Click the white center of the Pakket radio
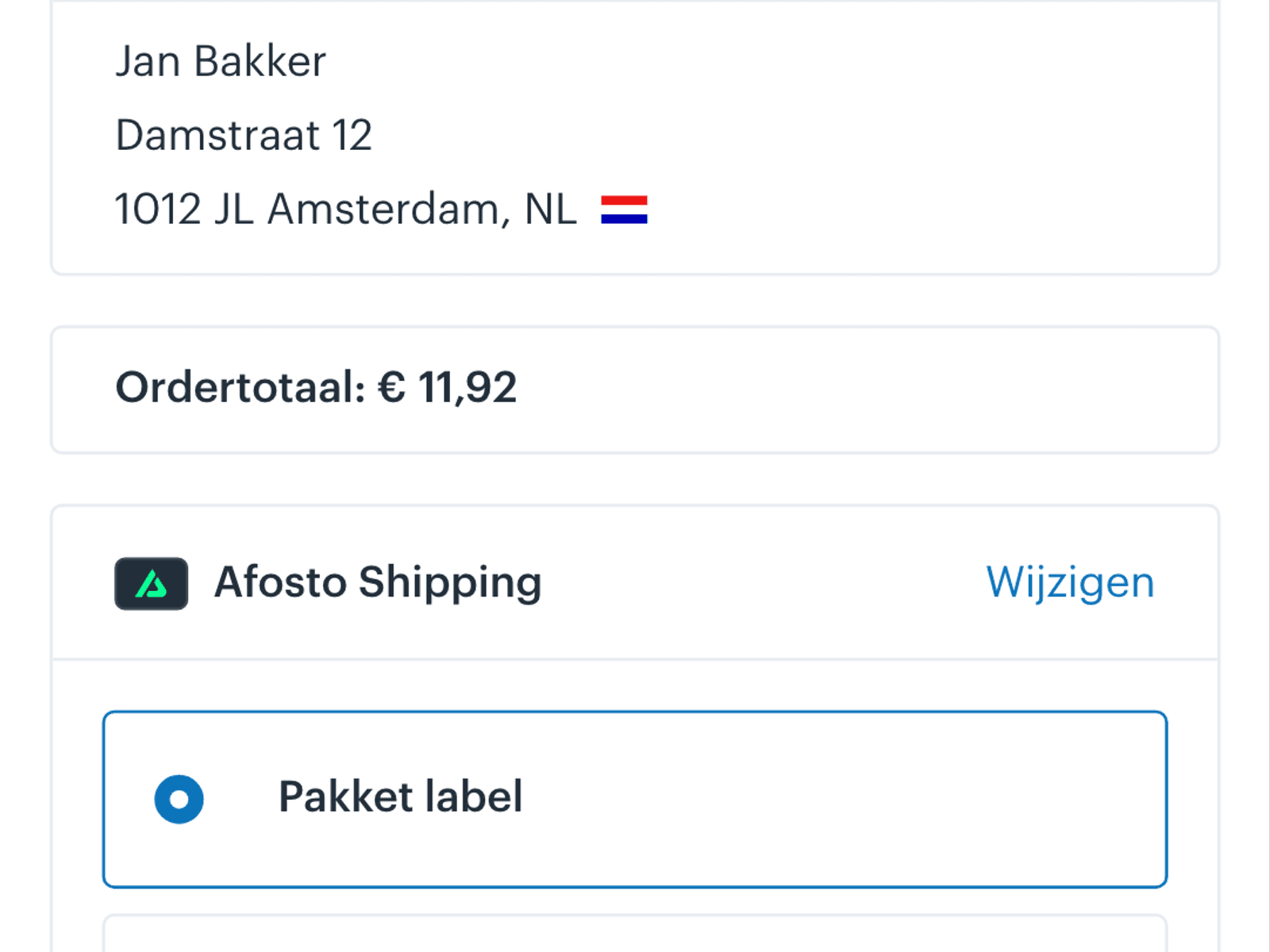Screen dimensions: 1270x952 pos(179,799)
